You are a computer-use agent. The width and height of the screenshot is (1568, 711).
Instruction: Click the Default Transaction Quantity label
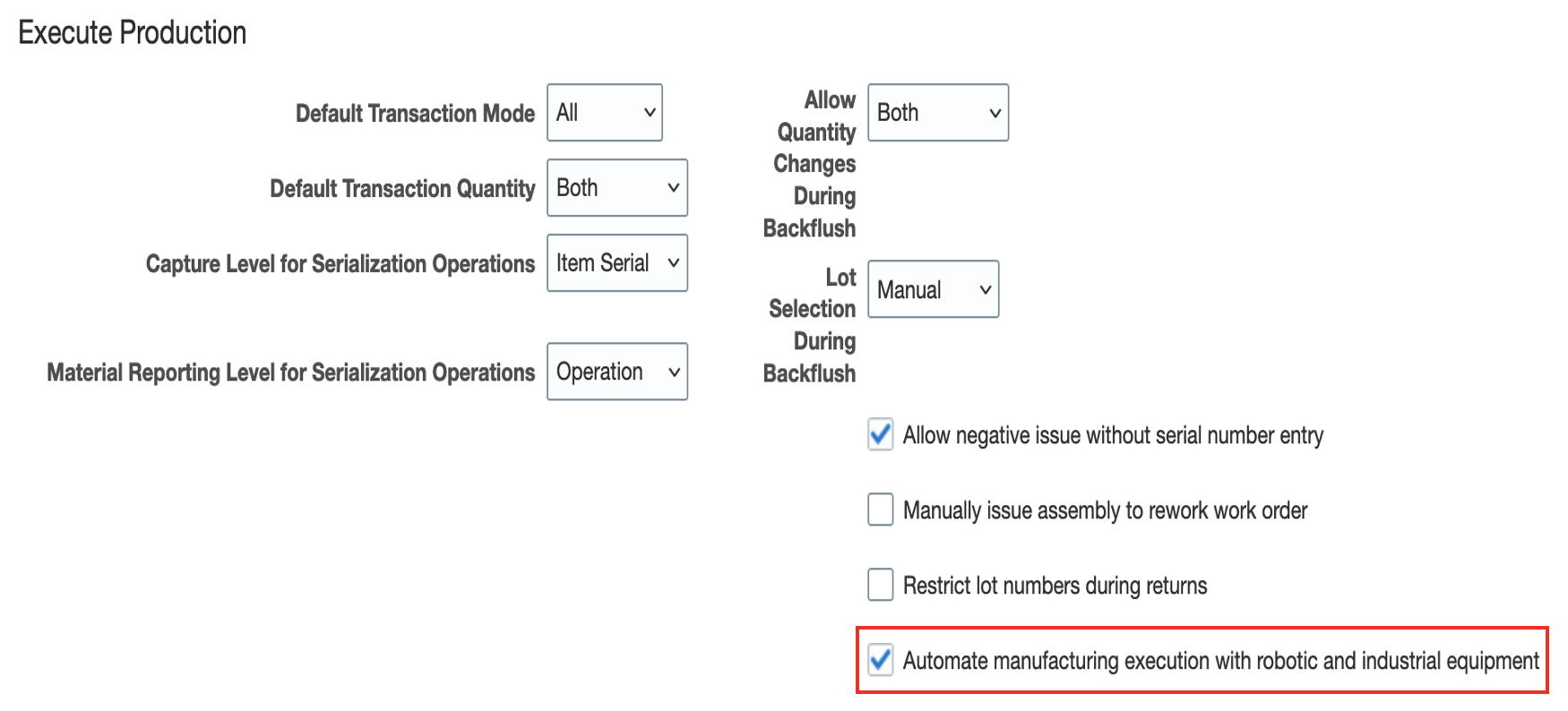[402, 189]
